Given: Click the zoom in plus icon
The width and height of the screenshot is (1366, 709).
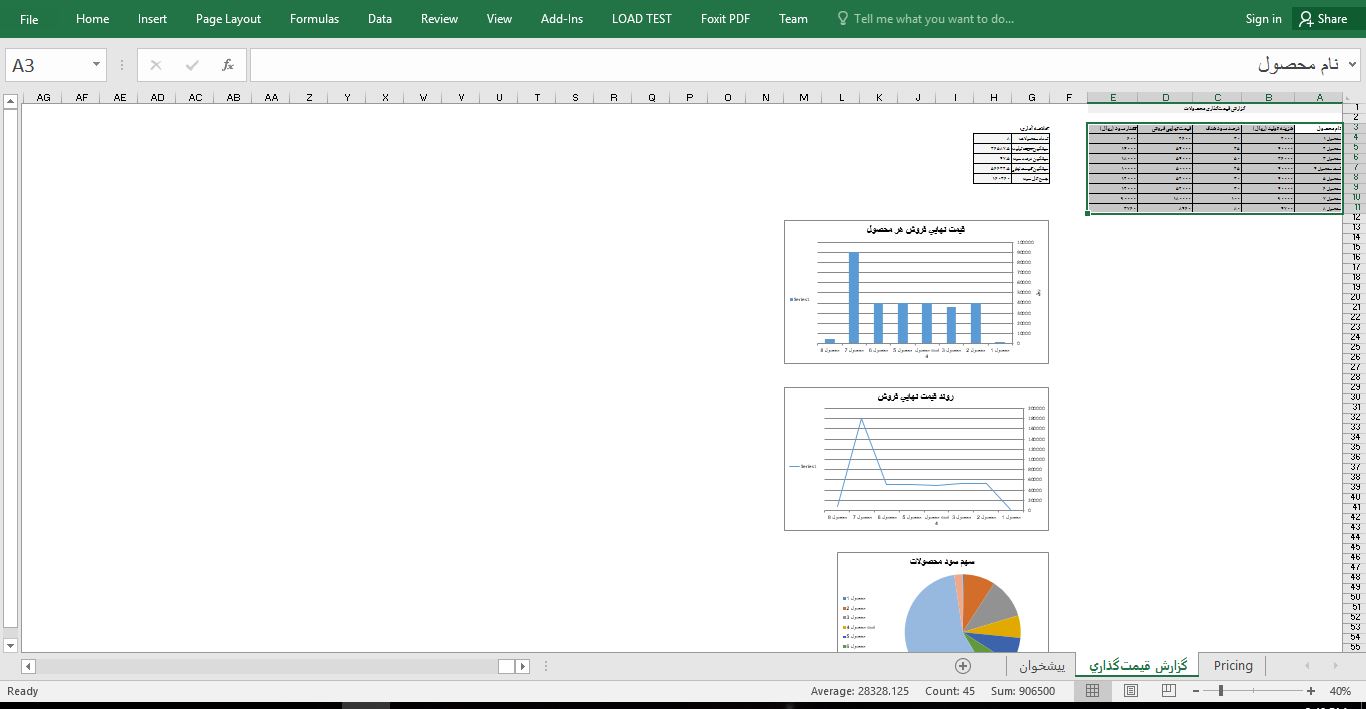Looking at the screenshot, I should (1311, 691).
